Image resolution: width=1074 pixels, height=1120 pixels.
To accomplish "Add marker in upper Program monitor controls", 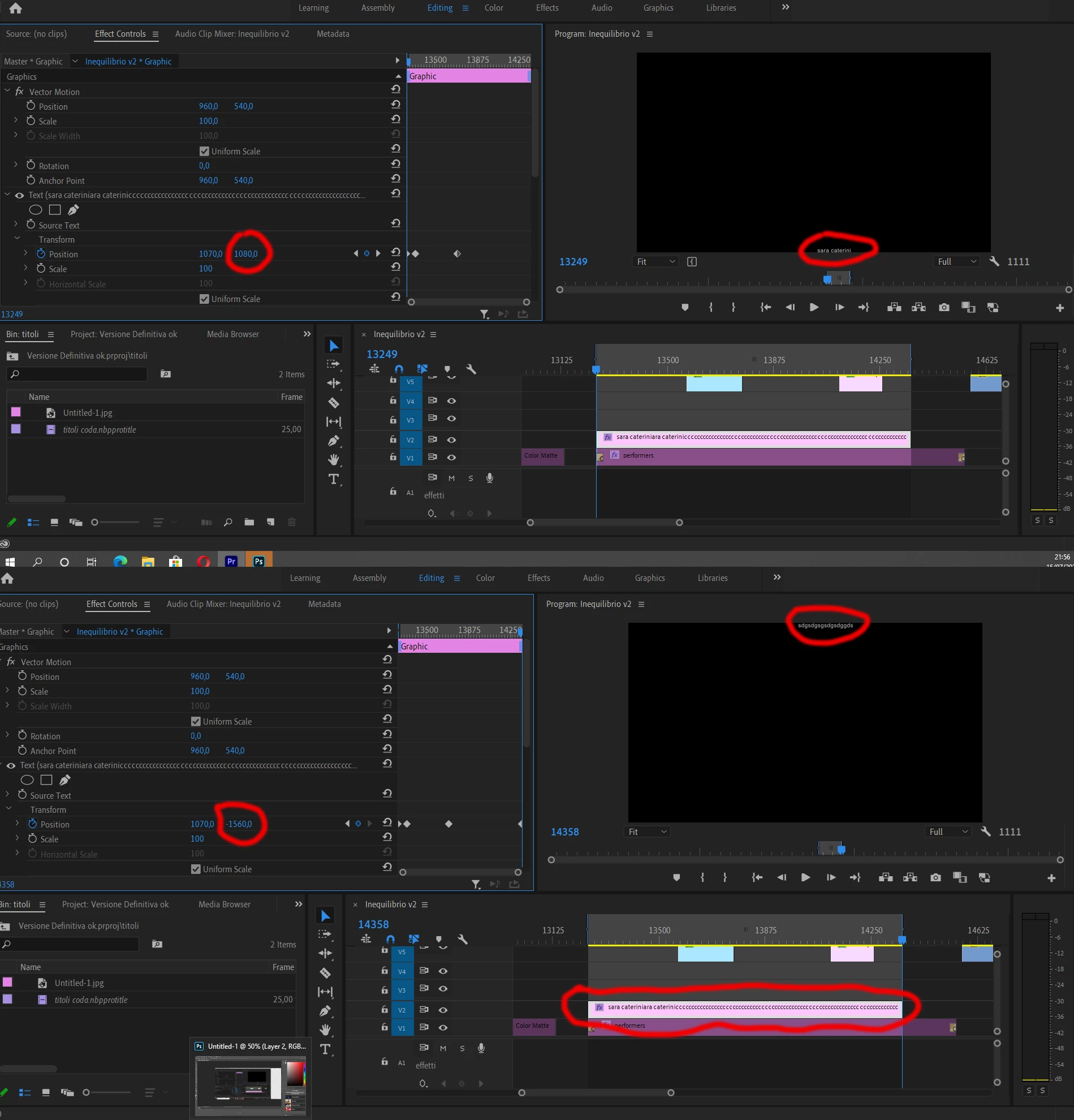I will [x=685, y=307].
